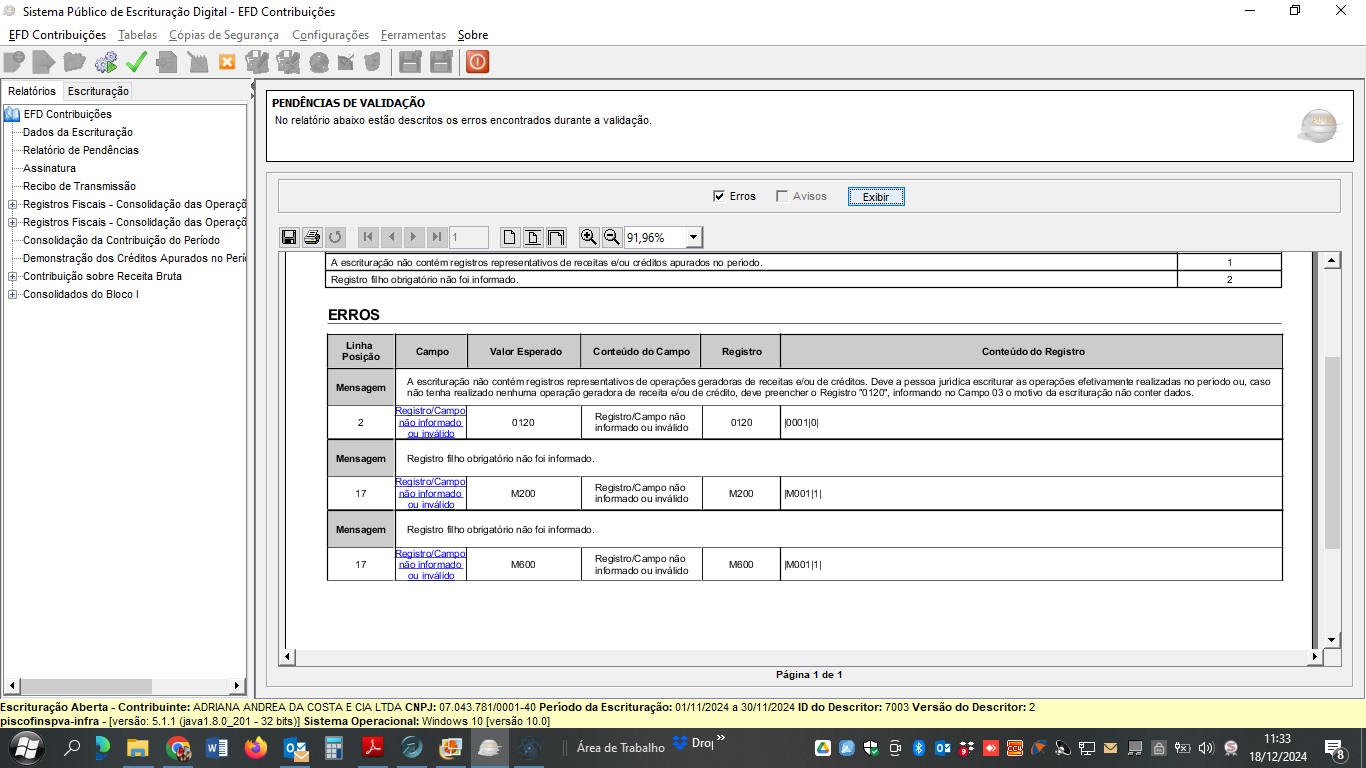
Task: Click the report vertical scrollbar thumb
Action: tap(1332, 452)
